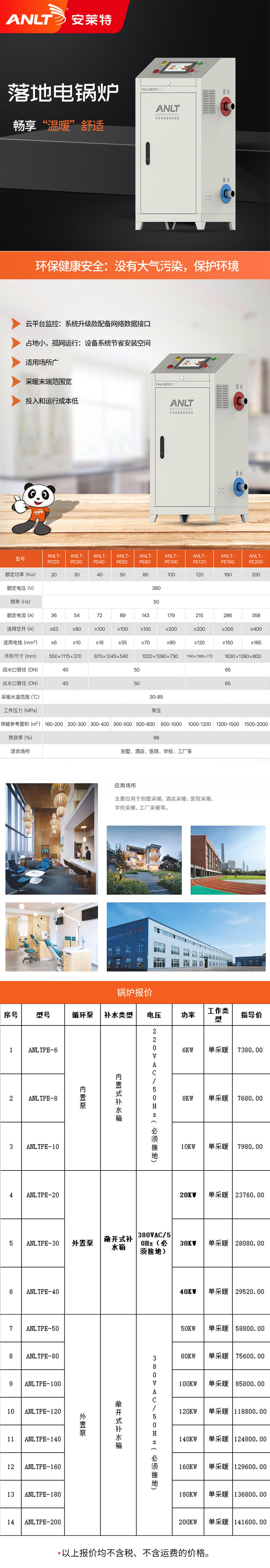The height and width of the screenshot is (1568, 270).
Task: Click the 锅炉报价 section title
Action: (135, 992)
